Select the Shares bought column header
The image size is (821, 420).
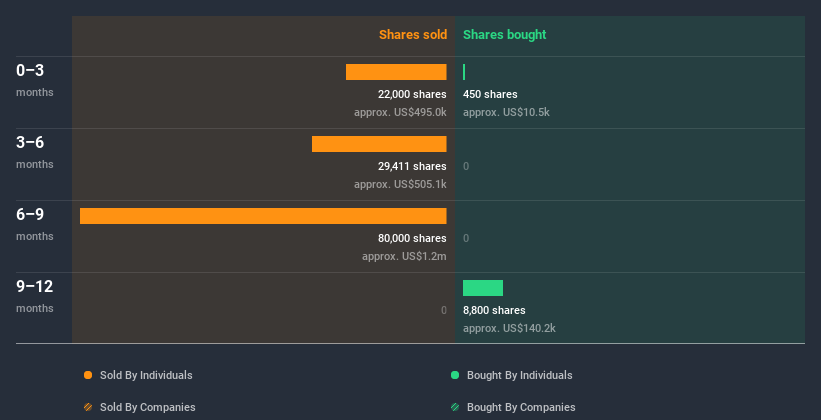504,35
